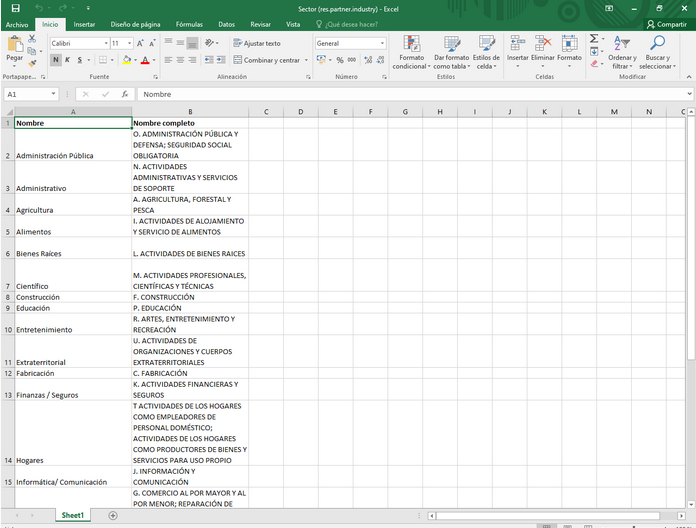
Task: Click Insertar cells button
Action: pos(518,52)
